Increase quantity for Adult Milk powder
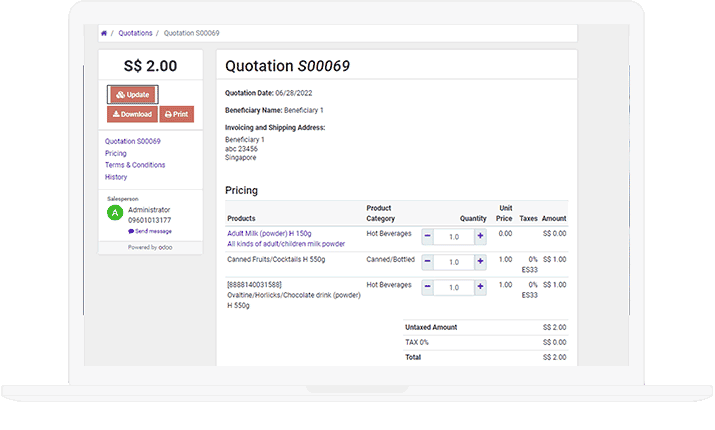The image size is (715, 430). (480, 236)
